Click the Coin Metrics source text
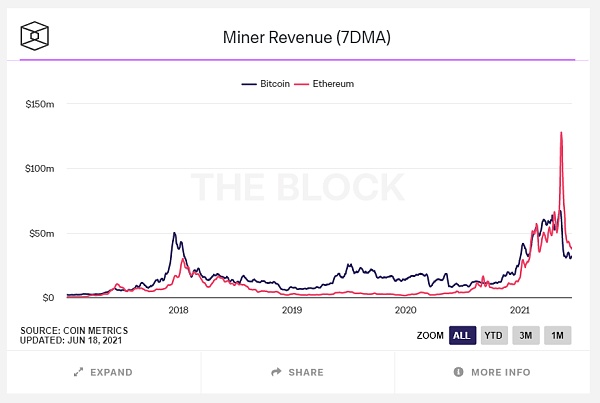This screenshot has height=403, width=600. (68, 330)
